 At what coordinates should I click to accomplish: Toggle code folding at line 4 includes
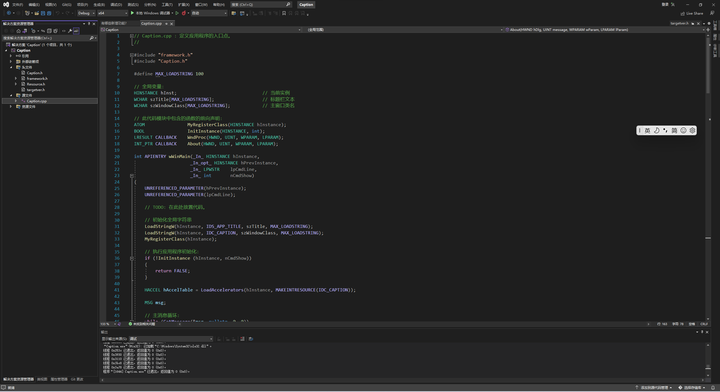tap(131, 55)
